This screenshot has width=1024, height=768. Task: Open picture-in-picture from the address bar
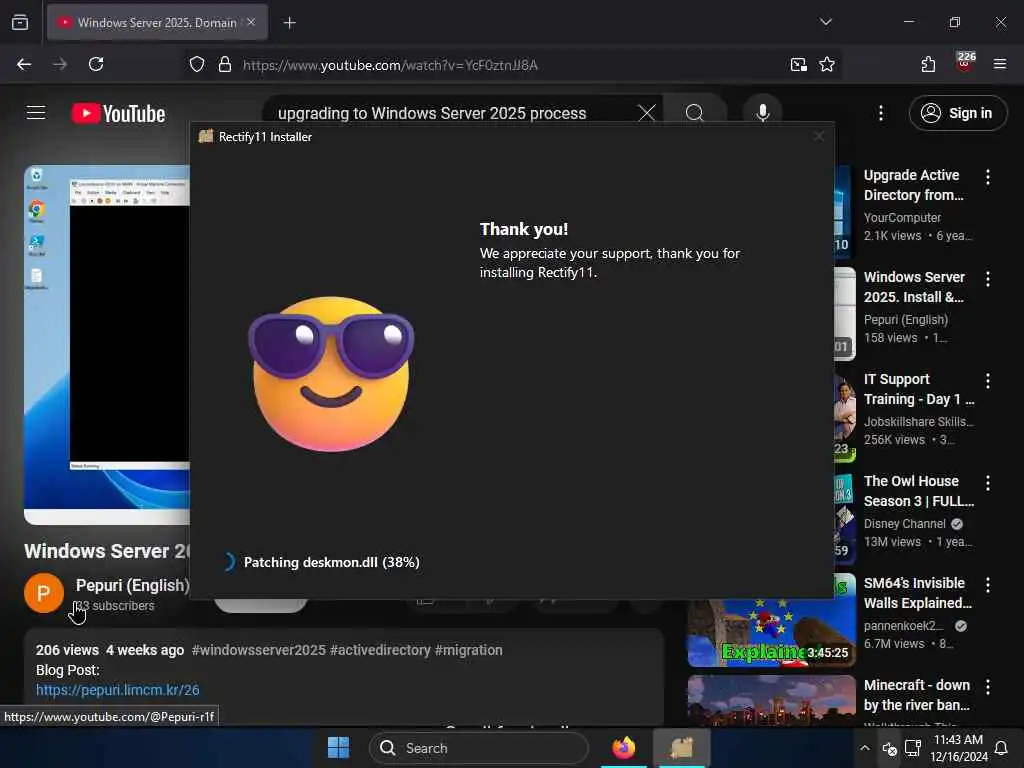pos(798,65)
